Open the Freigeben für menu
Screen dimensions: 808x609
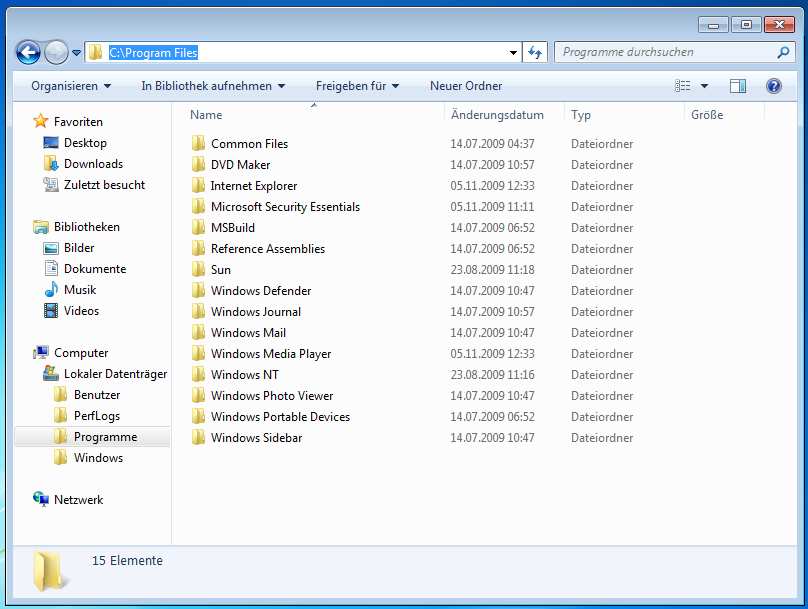[x=357, y=86]
